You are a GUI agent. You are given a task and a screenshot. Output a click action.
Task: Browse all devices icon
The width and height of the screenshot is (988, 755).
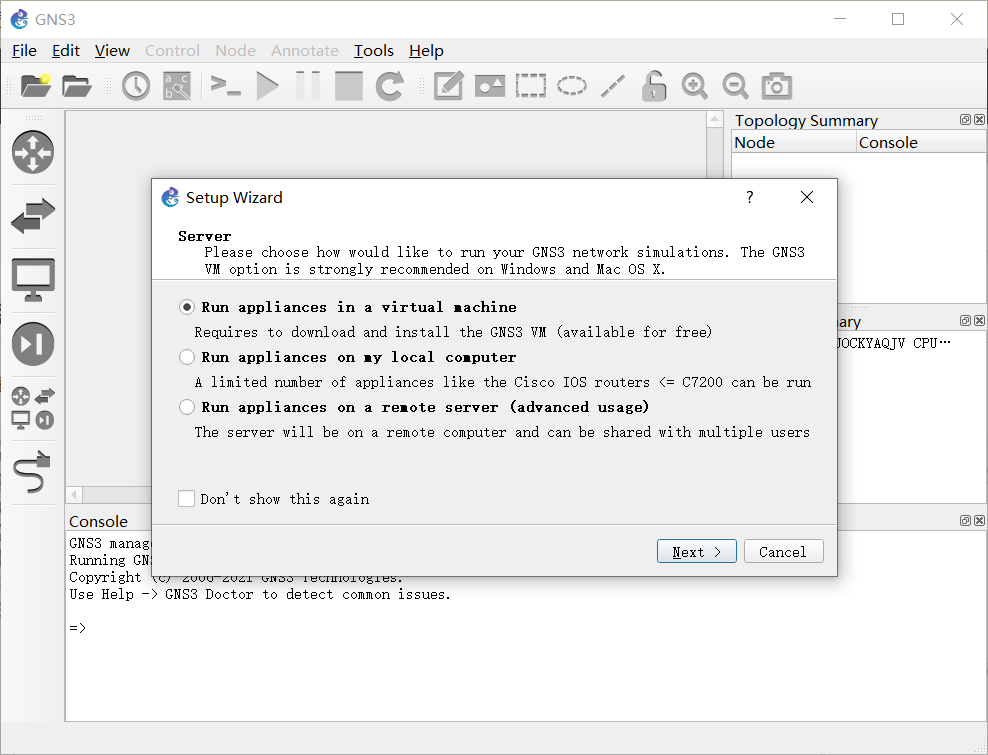click(33, 408)
